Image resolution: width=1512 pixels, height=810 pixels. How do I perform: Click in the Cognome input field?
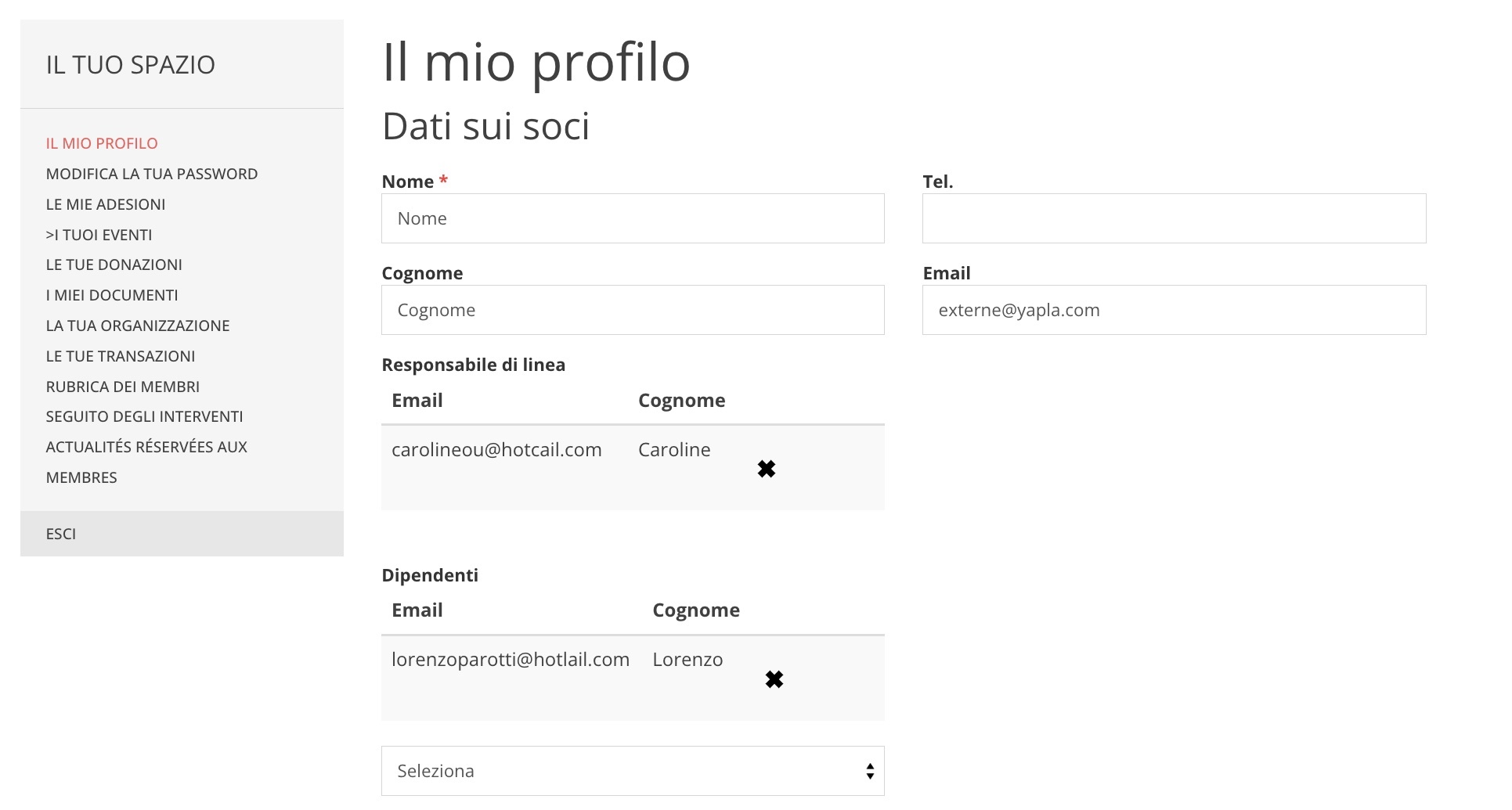click(632, 310)
